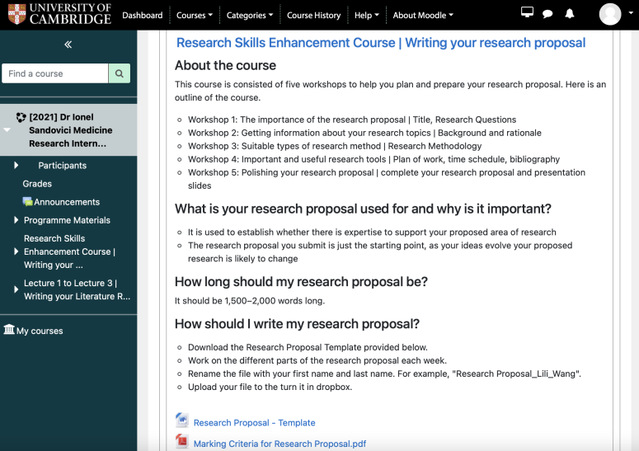Expand the Programme Materials section arrow
The height and width of the screenshot is (451, 639).
[x=17, y=220]
